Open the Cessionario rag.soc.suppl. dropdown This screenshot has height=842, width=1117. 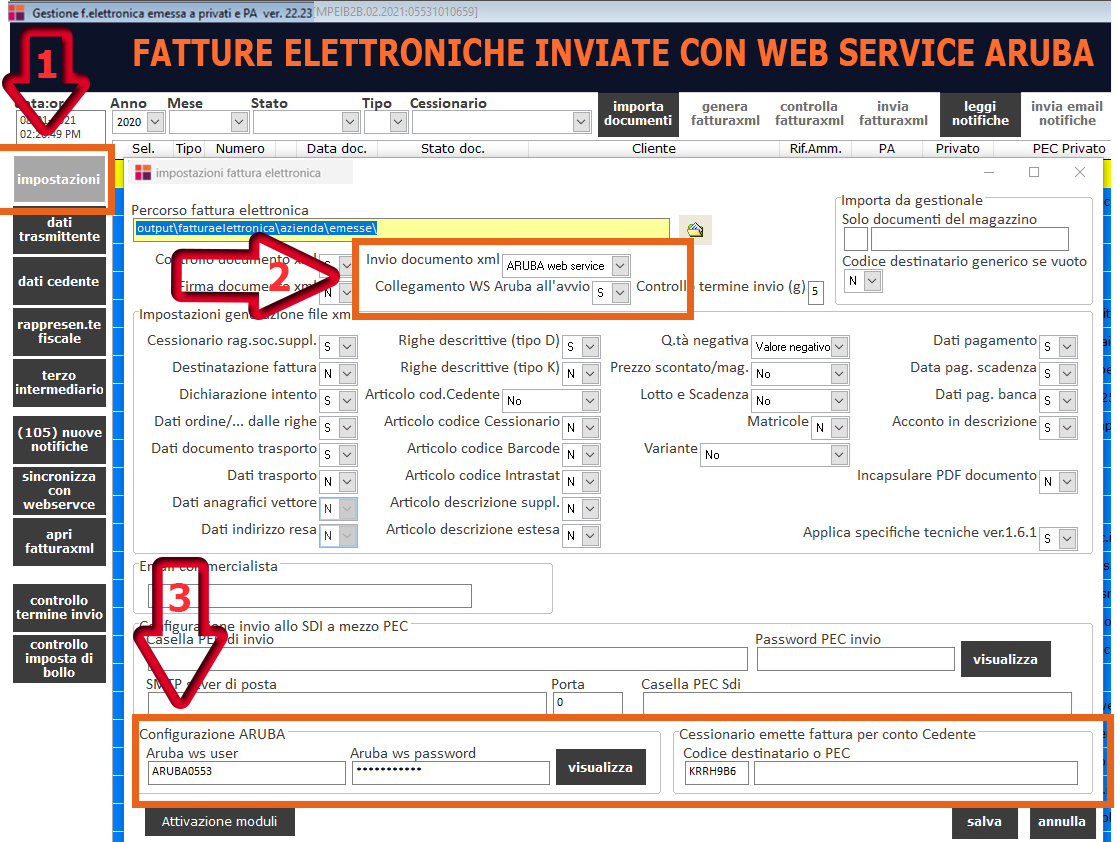click(x=347, y=347)
